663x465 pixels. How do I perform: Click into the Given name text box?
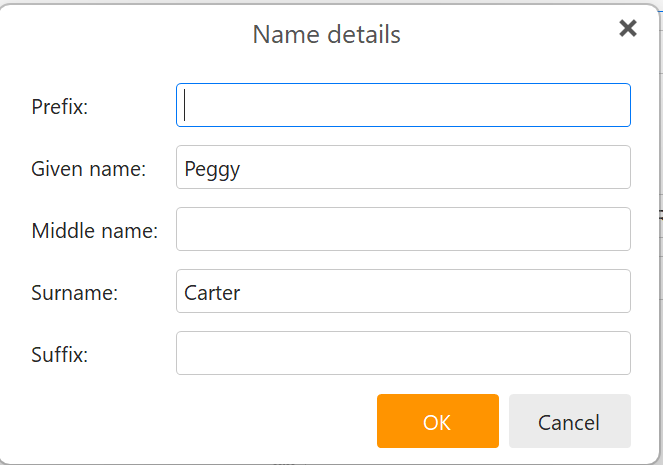(403, 167)
